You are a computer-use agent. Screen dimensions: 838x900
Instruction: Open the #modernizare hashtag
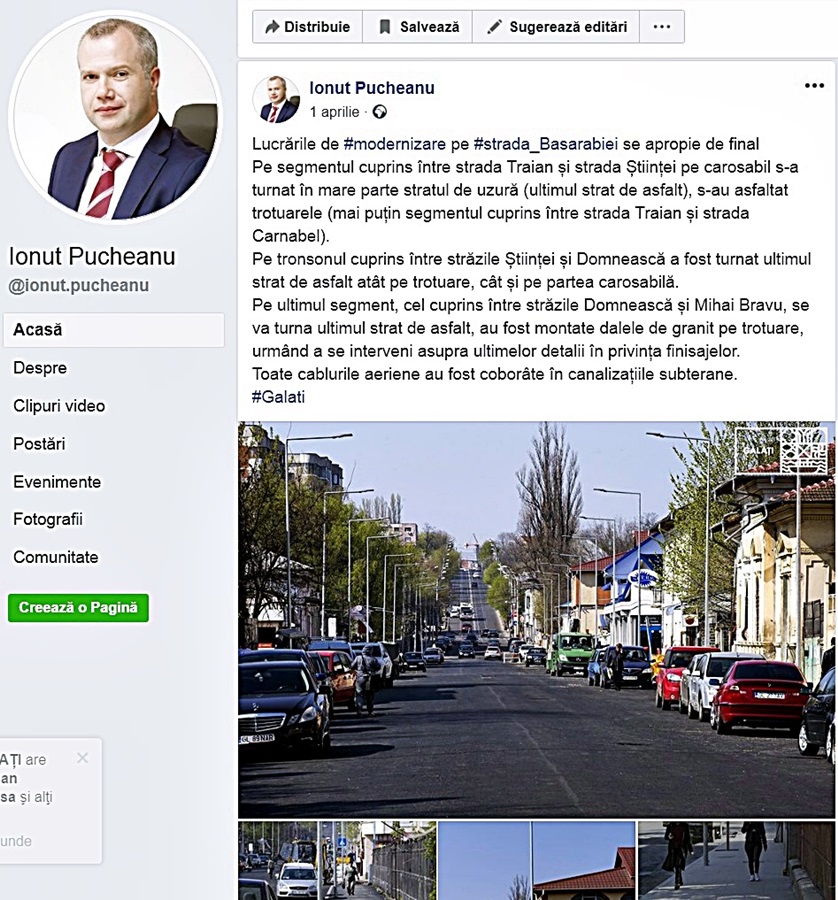[394, 144]
